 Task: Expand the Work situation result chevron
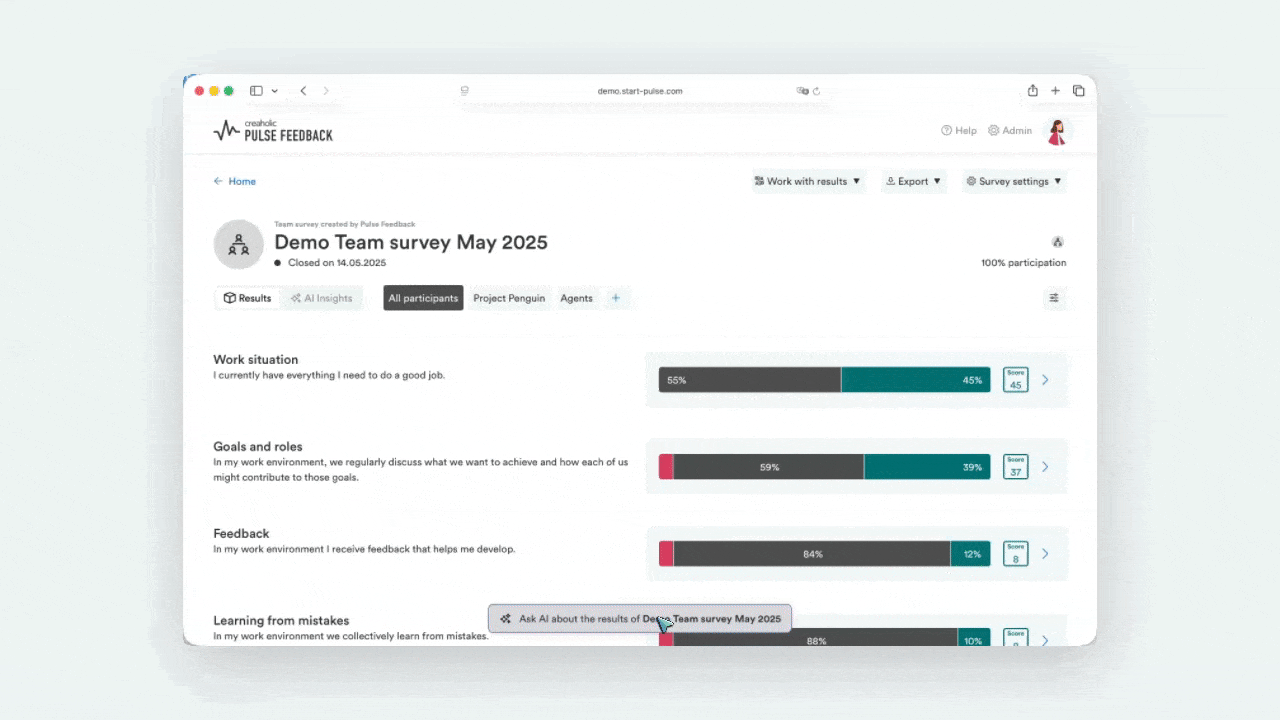click(1045, 380)
